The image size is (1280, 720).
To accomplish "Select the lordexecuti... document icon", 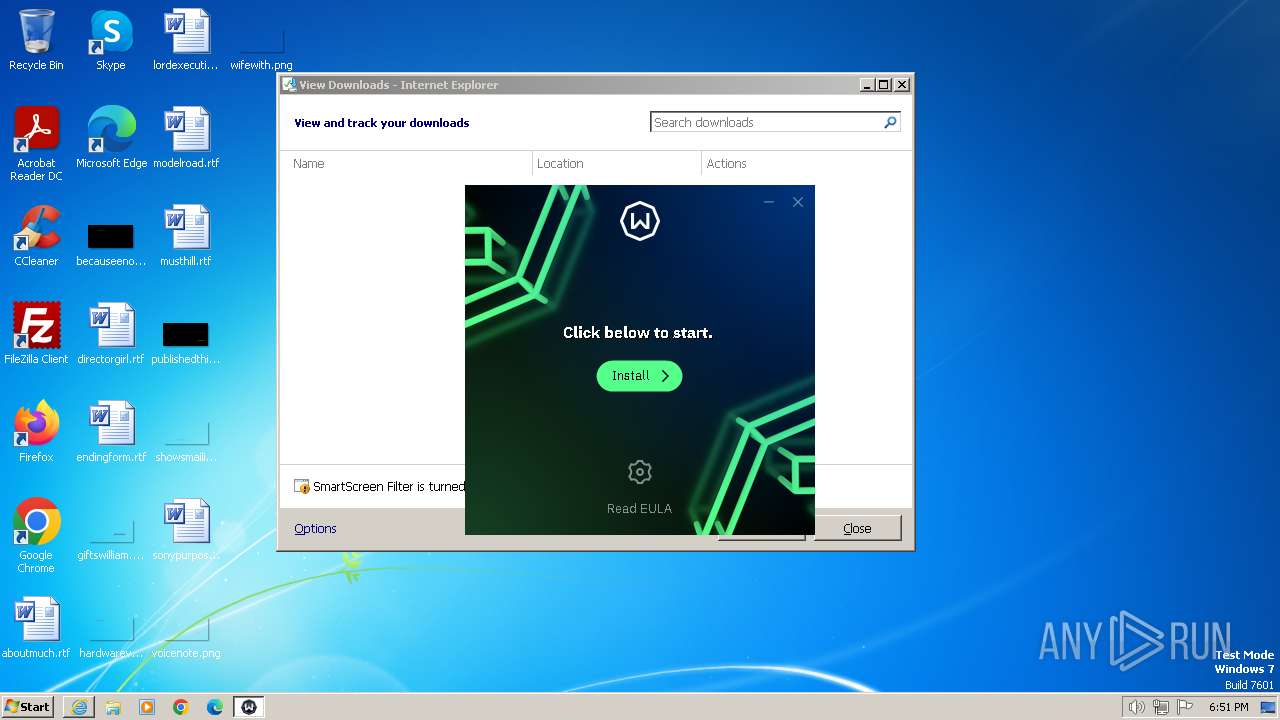I will [x=186, y=40].
